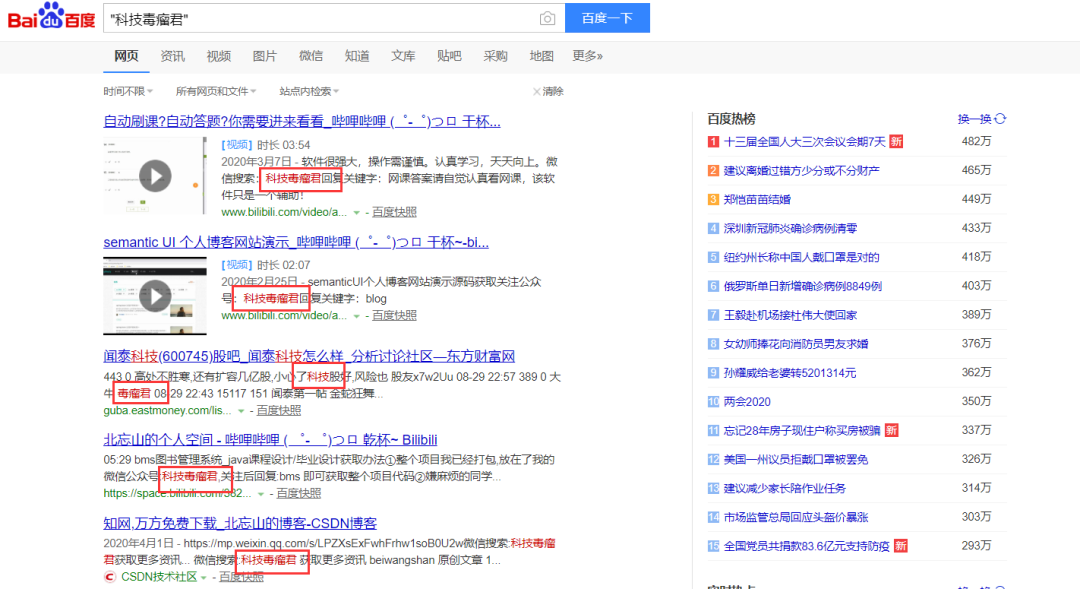Expand the 所有网页和文件 filter dropdown

[216, 91]
